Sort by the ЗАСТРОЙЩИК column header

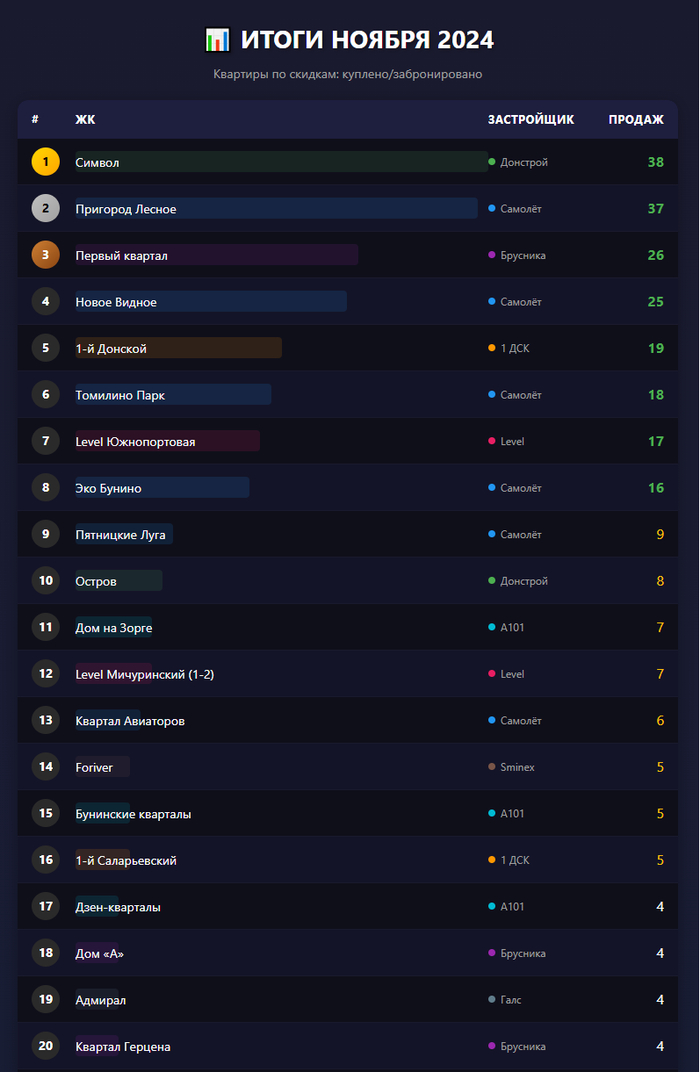click(531, 120)
